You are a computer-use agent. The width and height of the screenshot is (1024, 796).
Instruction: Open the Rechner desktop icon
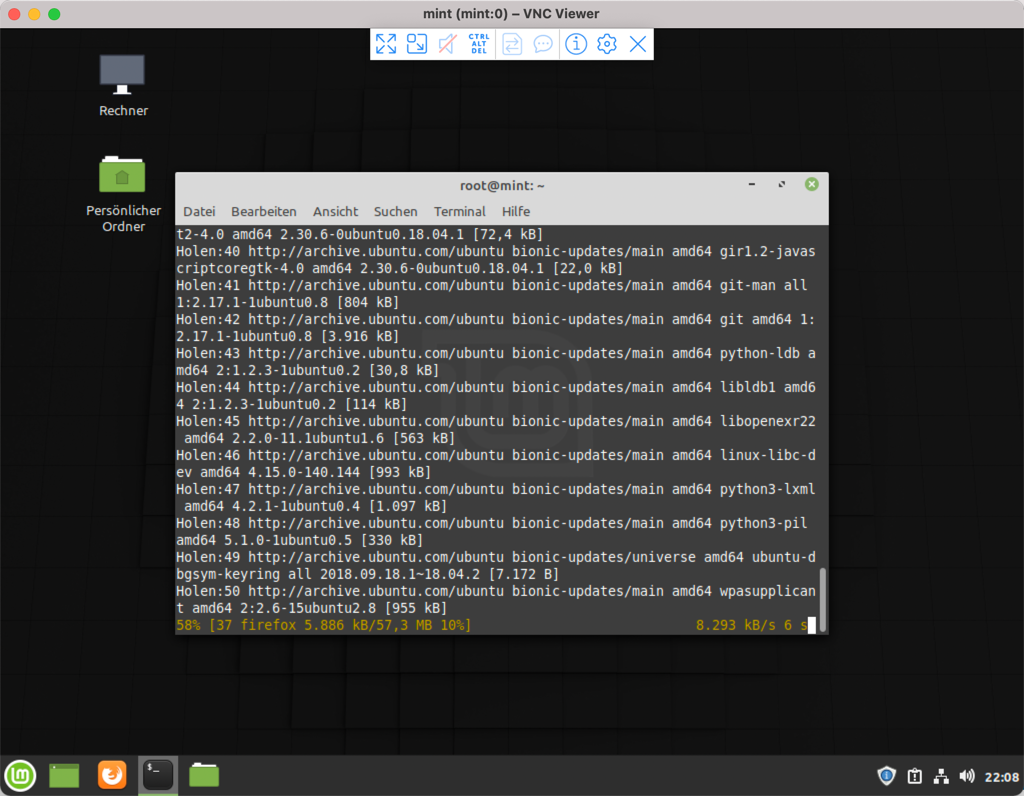point(123,86)
